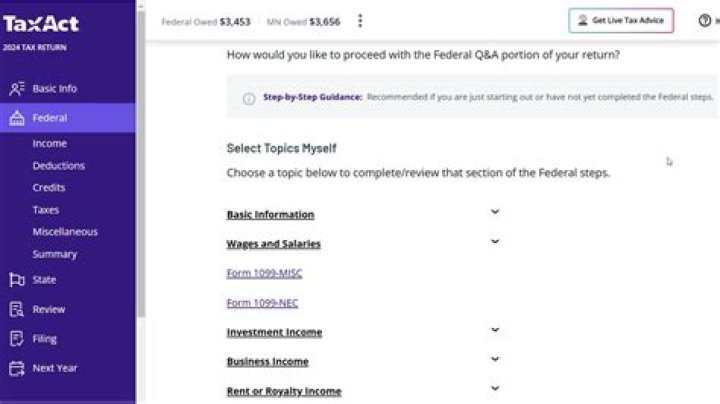Screen dimensions: 720x404
Task: Go to Income in sidebar
Action: point(50,144)
